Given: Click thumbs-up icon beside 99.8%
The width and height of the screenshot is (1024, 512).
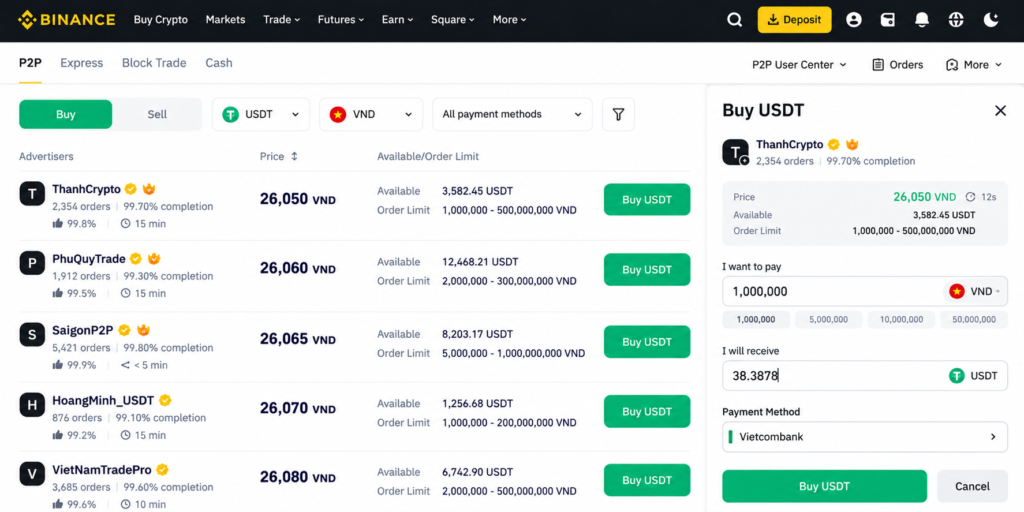Looking at the screenshot, I should (57, 223).
